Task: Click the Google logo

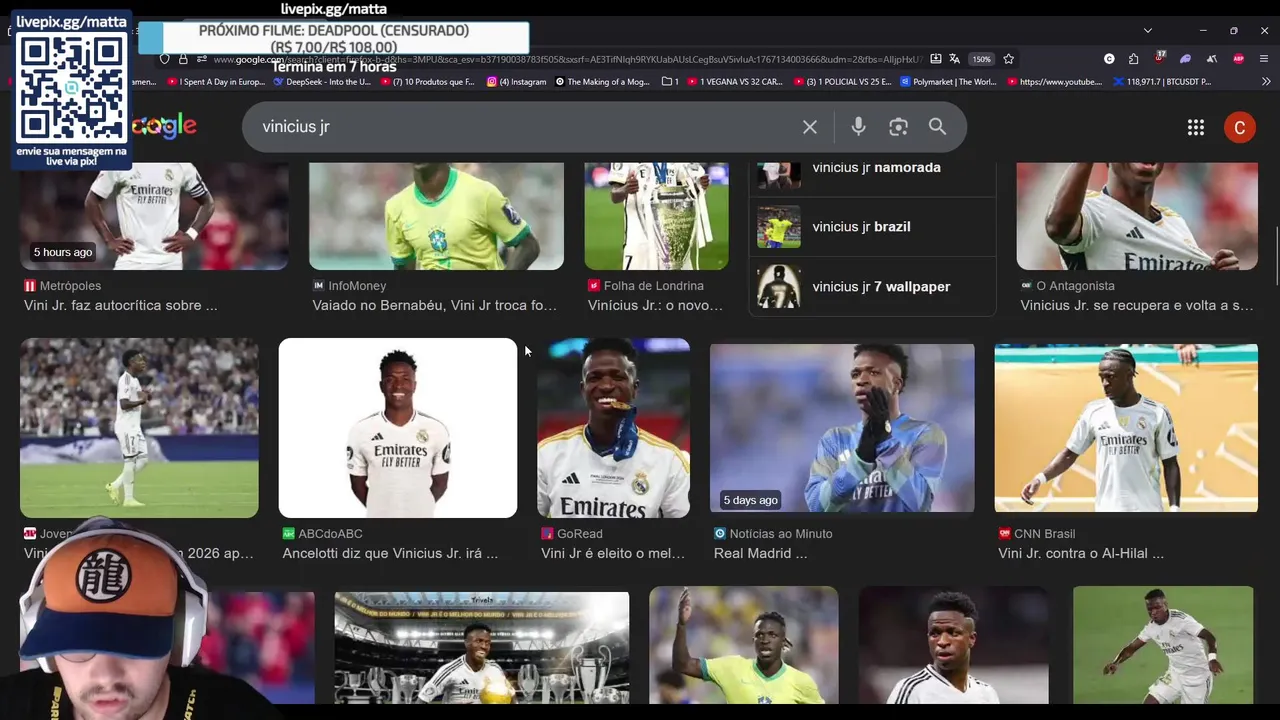Action: point(165,126)
